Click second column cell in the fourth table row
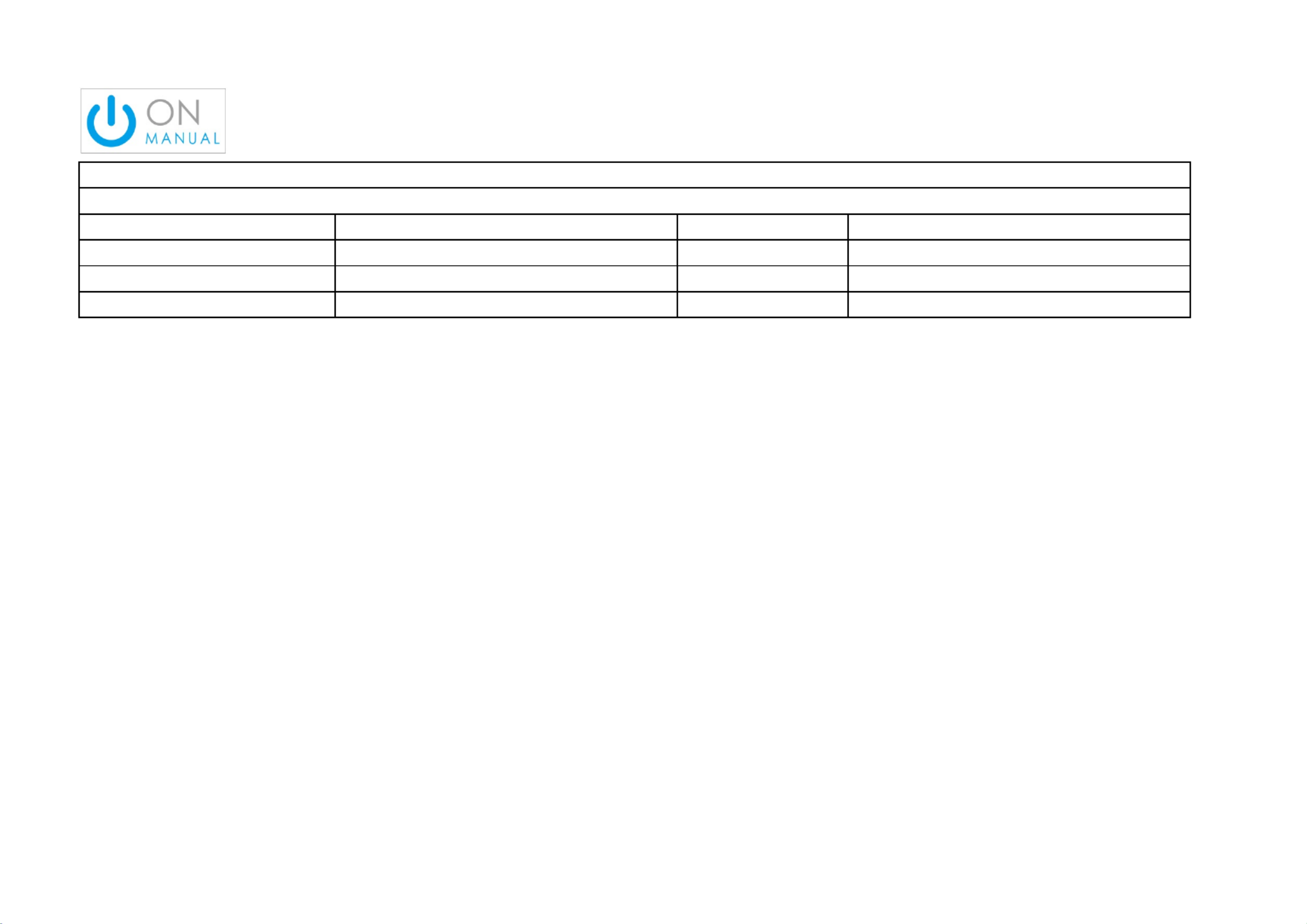This screenshot has width=1307, height=924. (506, 253)
